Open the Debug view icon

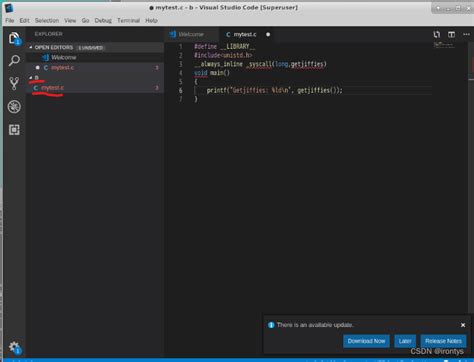[14, 107]
